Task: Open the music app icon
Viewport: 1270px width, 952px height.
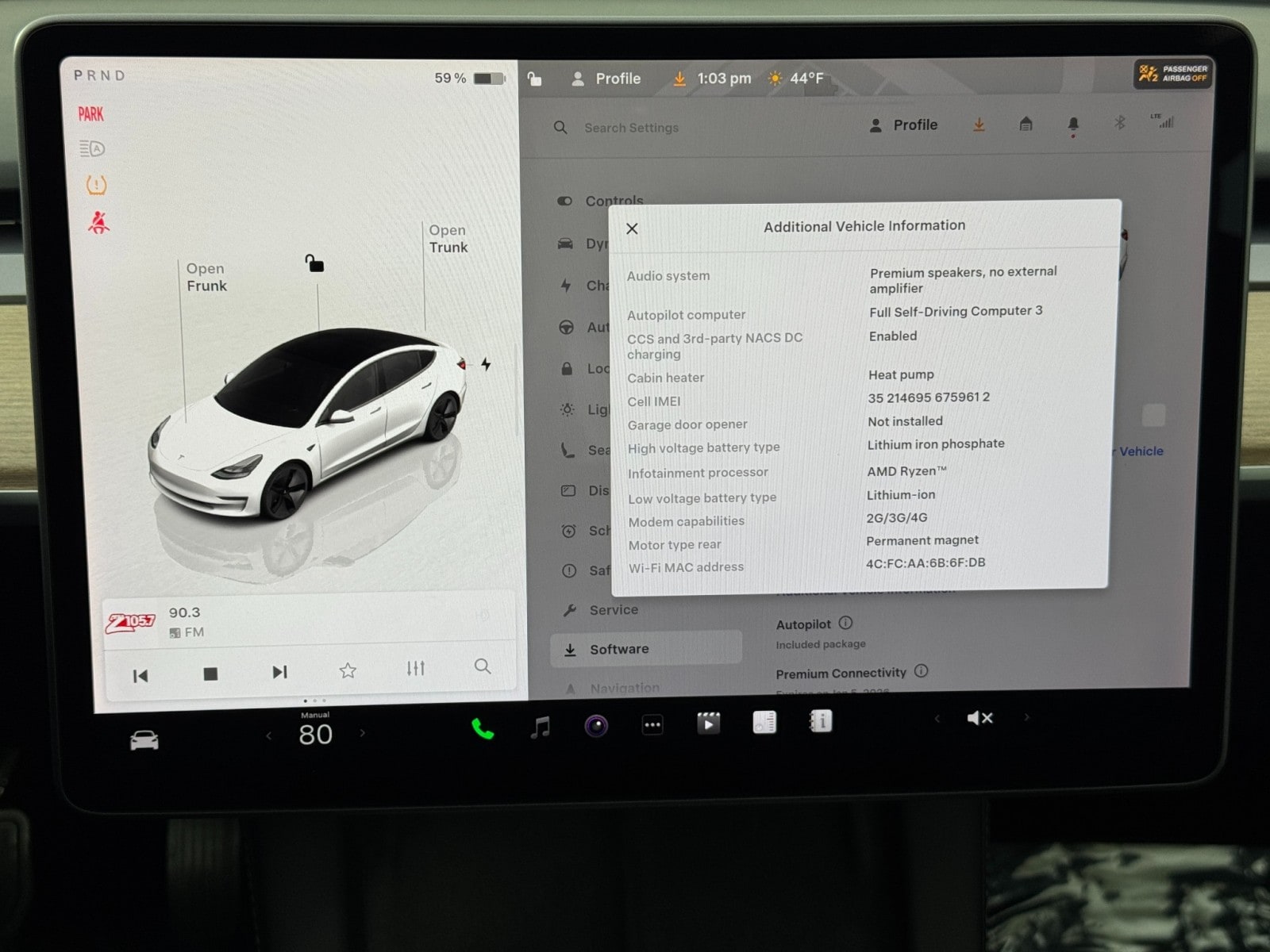Action: [541, 727]
